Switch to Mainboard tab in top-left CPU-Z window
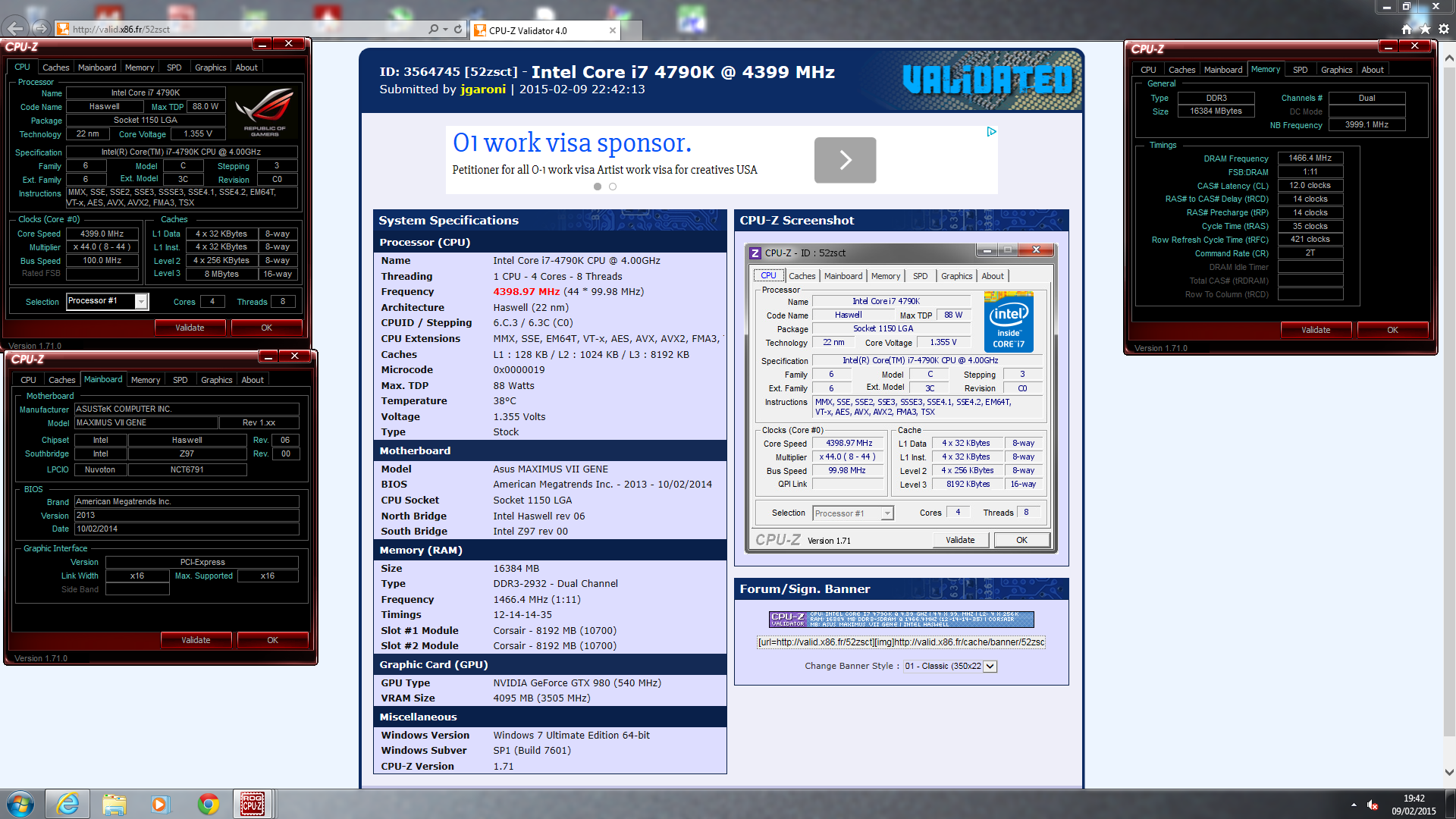1456x819 pixels. pos(97,67)
